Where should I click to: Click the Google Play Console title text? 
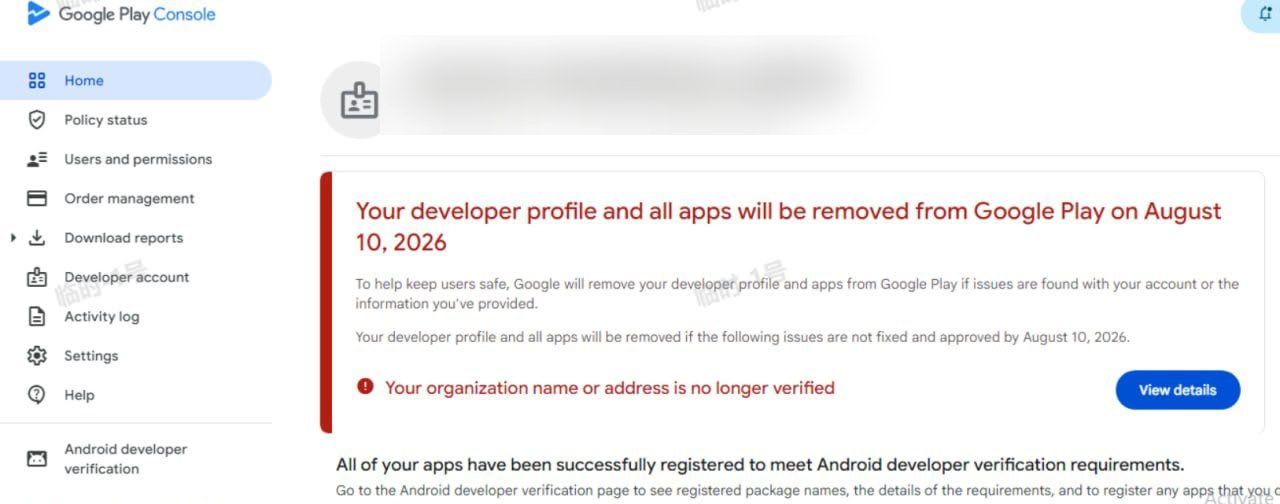point(137,14)
